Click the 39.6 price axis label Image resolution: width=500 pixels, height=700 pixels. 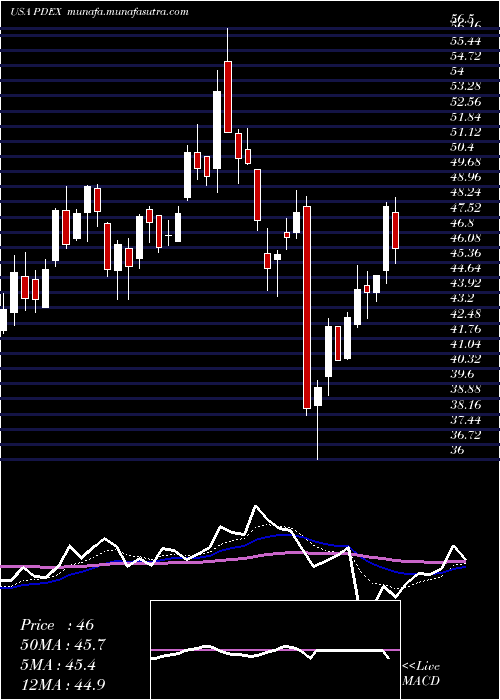click(463, 375)
